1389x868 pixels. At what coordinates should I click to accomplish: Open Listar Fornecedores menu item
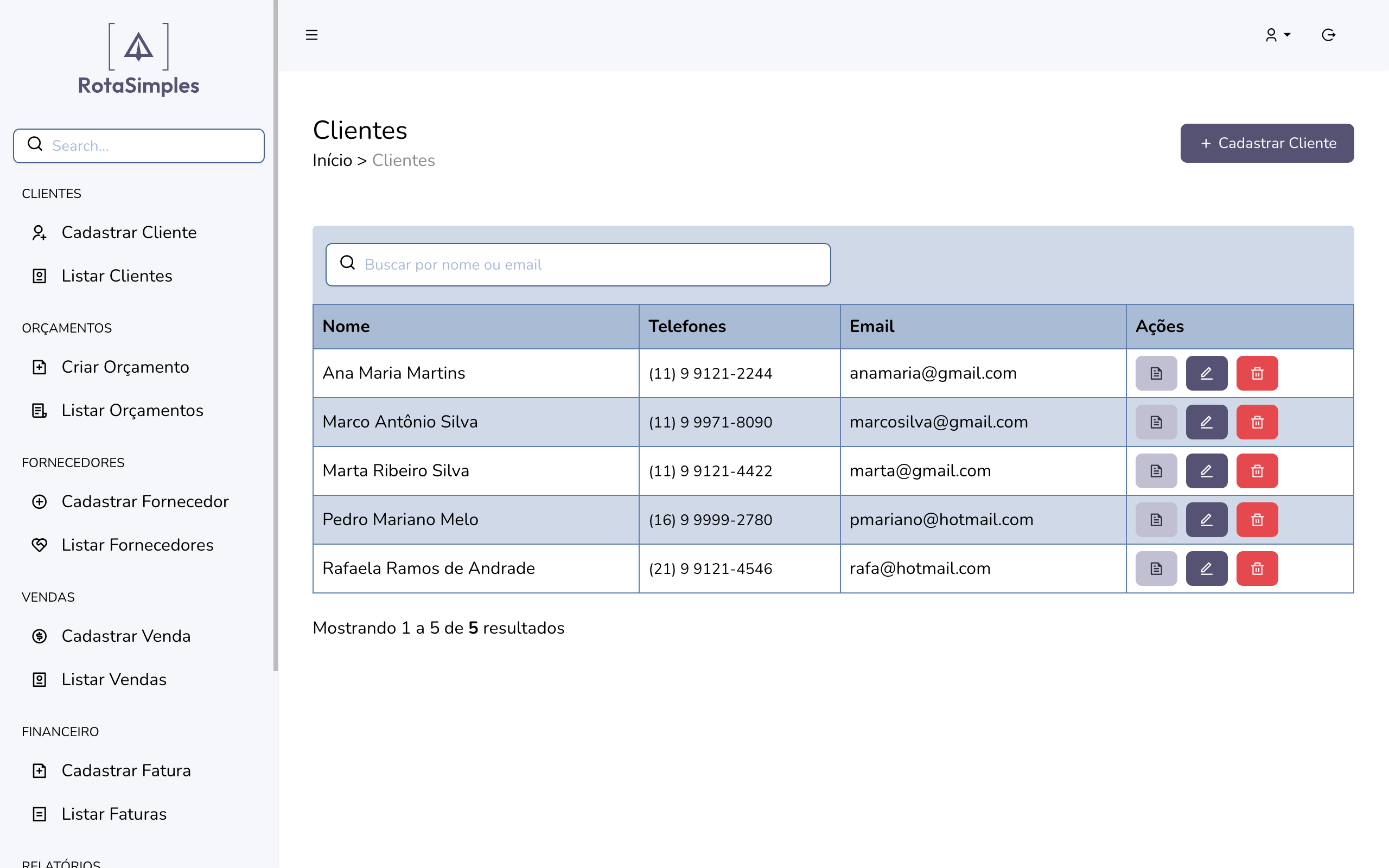point(123,545)
